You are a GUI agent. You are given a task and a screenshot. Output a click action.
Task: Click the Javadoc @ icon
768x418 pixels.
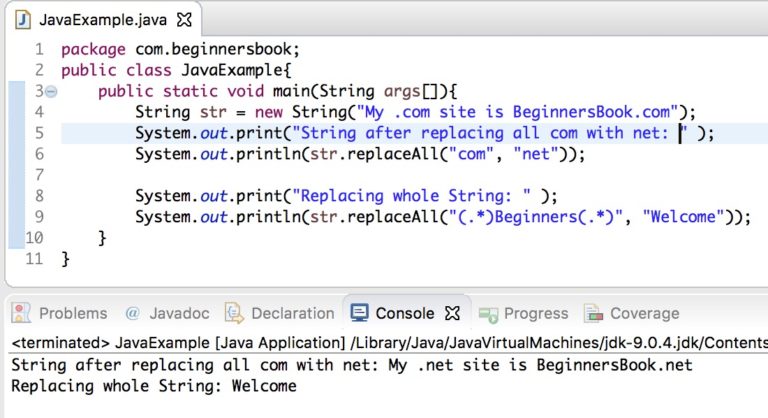tap(132, 313)
